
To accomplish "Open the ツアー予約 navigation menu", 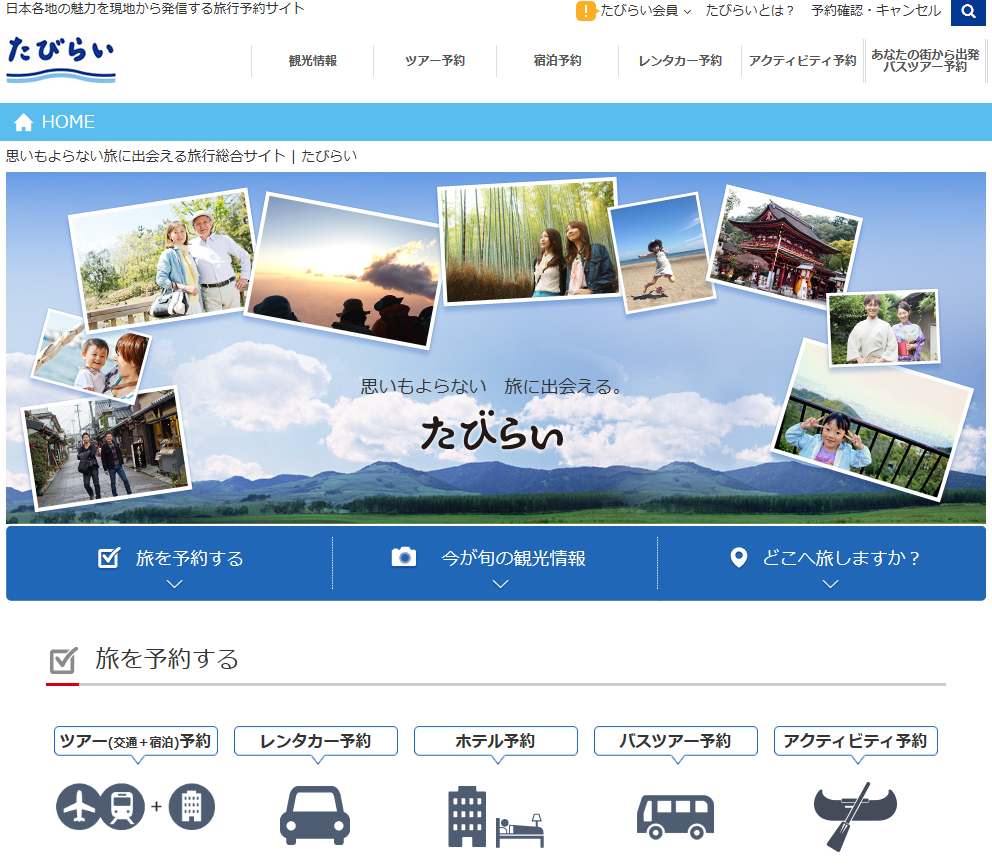I will tap(435, 61).
